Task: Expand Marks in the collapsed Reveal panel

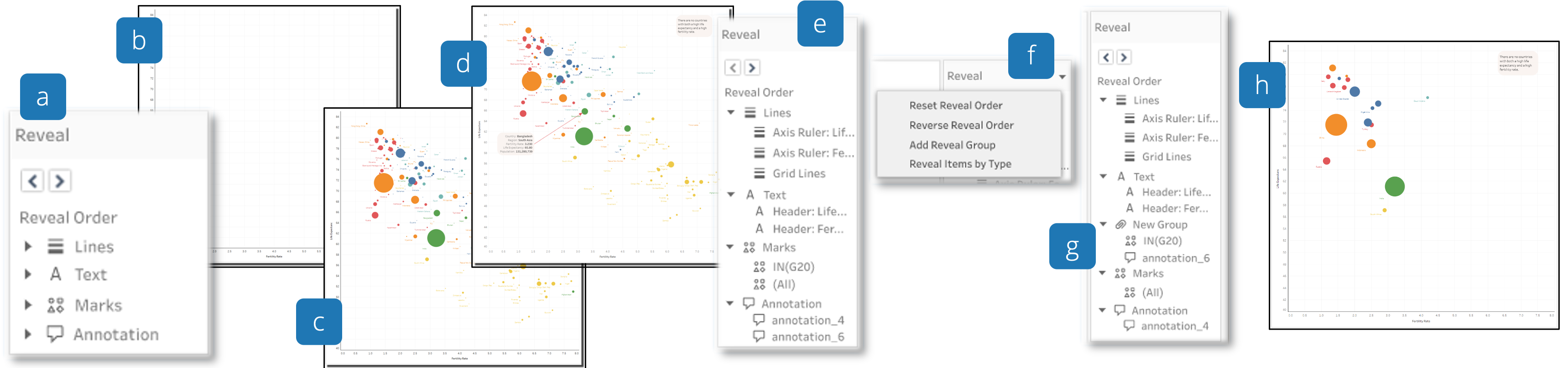Action: click(x=27, y=305)
